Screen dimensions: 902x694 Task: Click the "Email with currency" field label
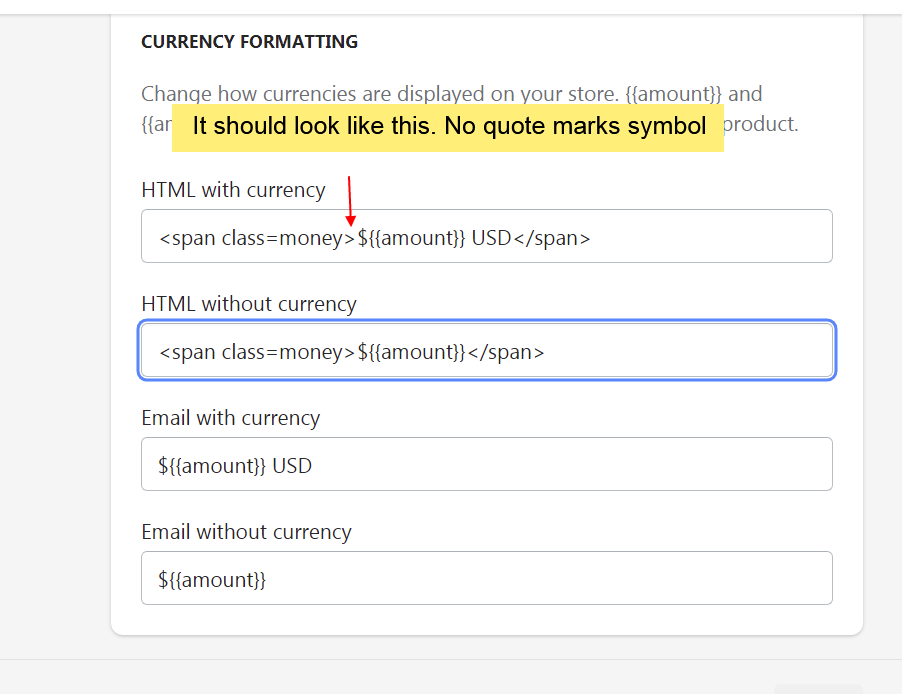230,418
